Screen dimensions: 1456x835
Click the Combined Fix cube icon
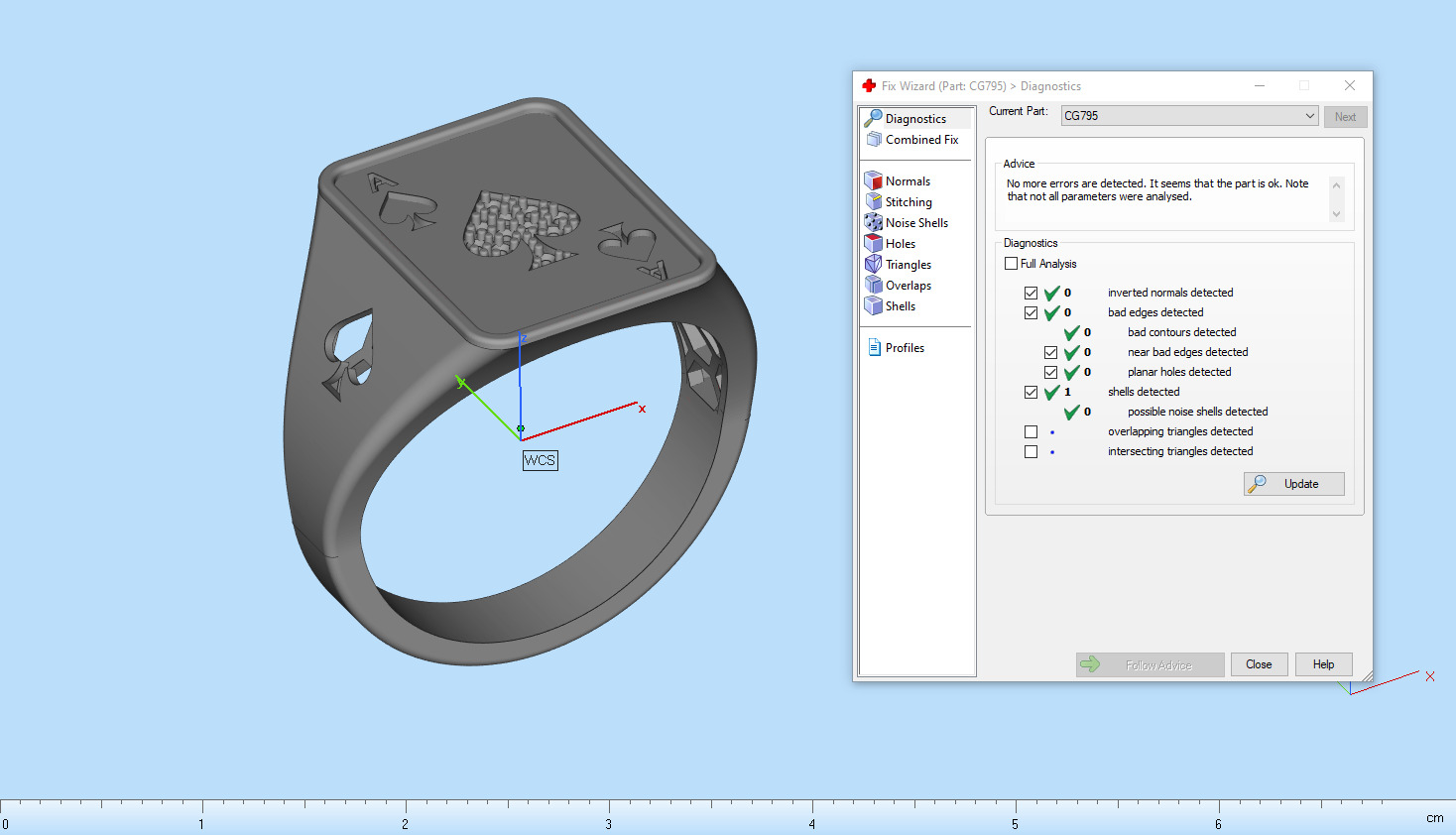pos(874,140)
